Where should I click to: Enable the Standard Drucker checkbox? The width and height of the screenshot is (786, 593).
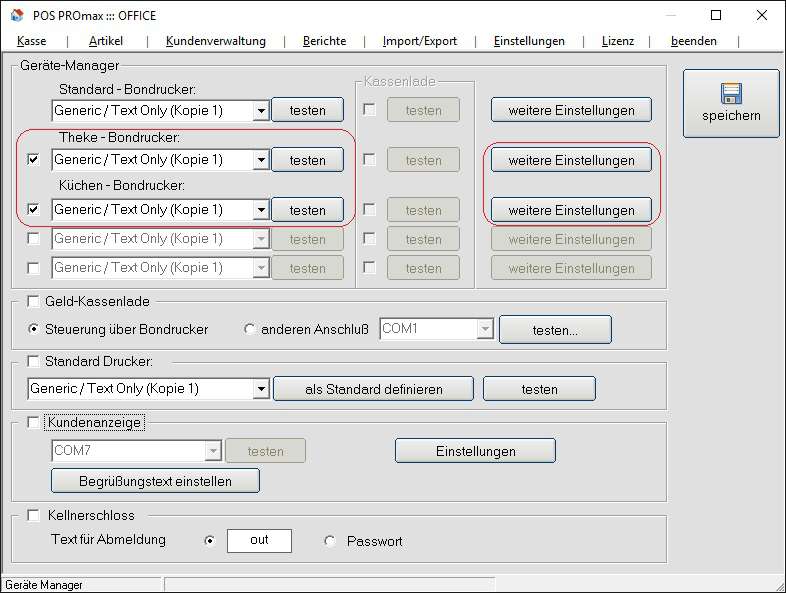pyautogui.click(x=33, y=361)
